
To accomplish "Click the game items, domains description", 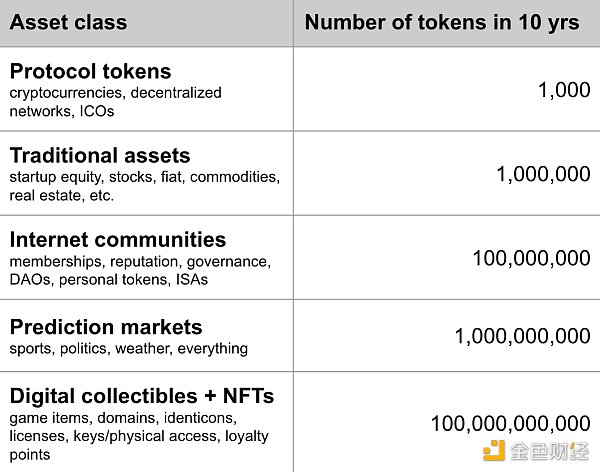I will click(123, 418).
